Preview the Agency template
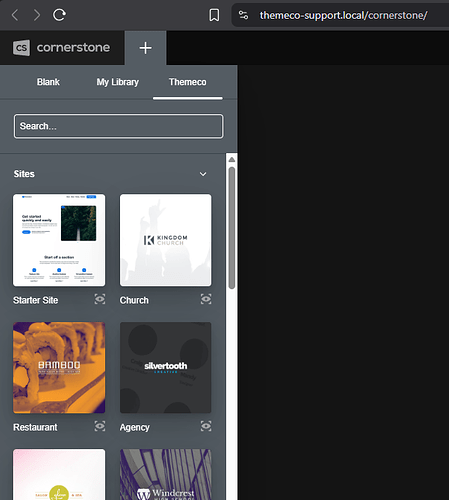Screen dimensions: 449x500 [x=206, y=426]
